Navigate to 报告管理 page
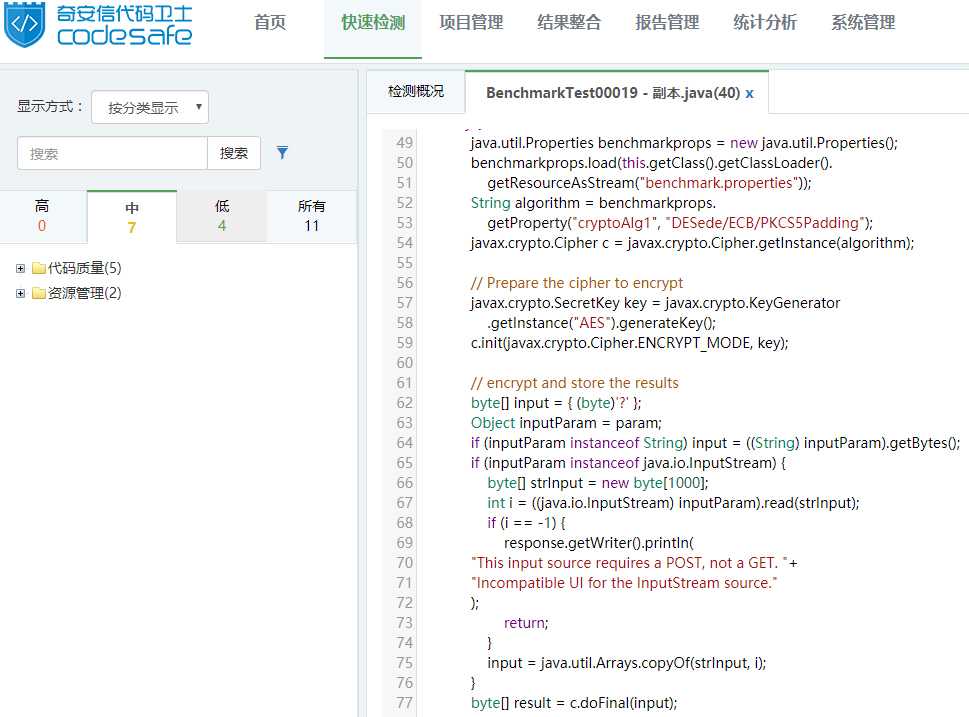969x717 pixels. (667, 23)
